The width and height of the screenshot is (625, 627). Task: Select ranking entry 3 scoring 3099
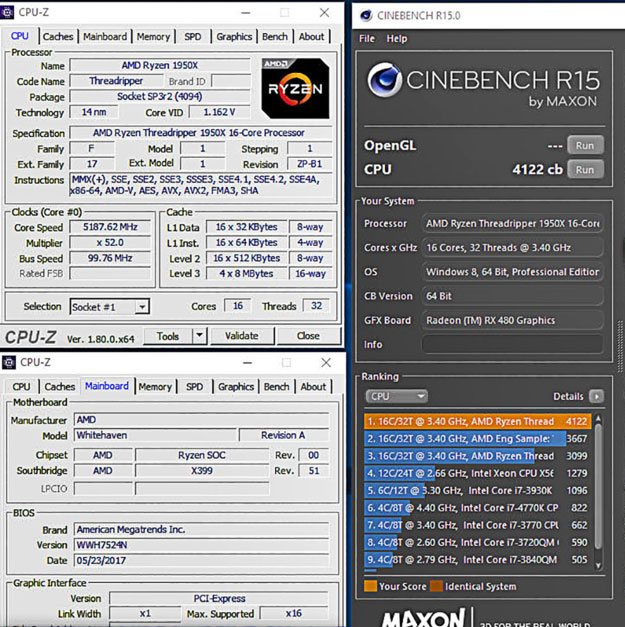pos(477,456)
